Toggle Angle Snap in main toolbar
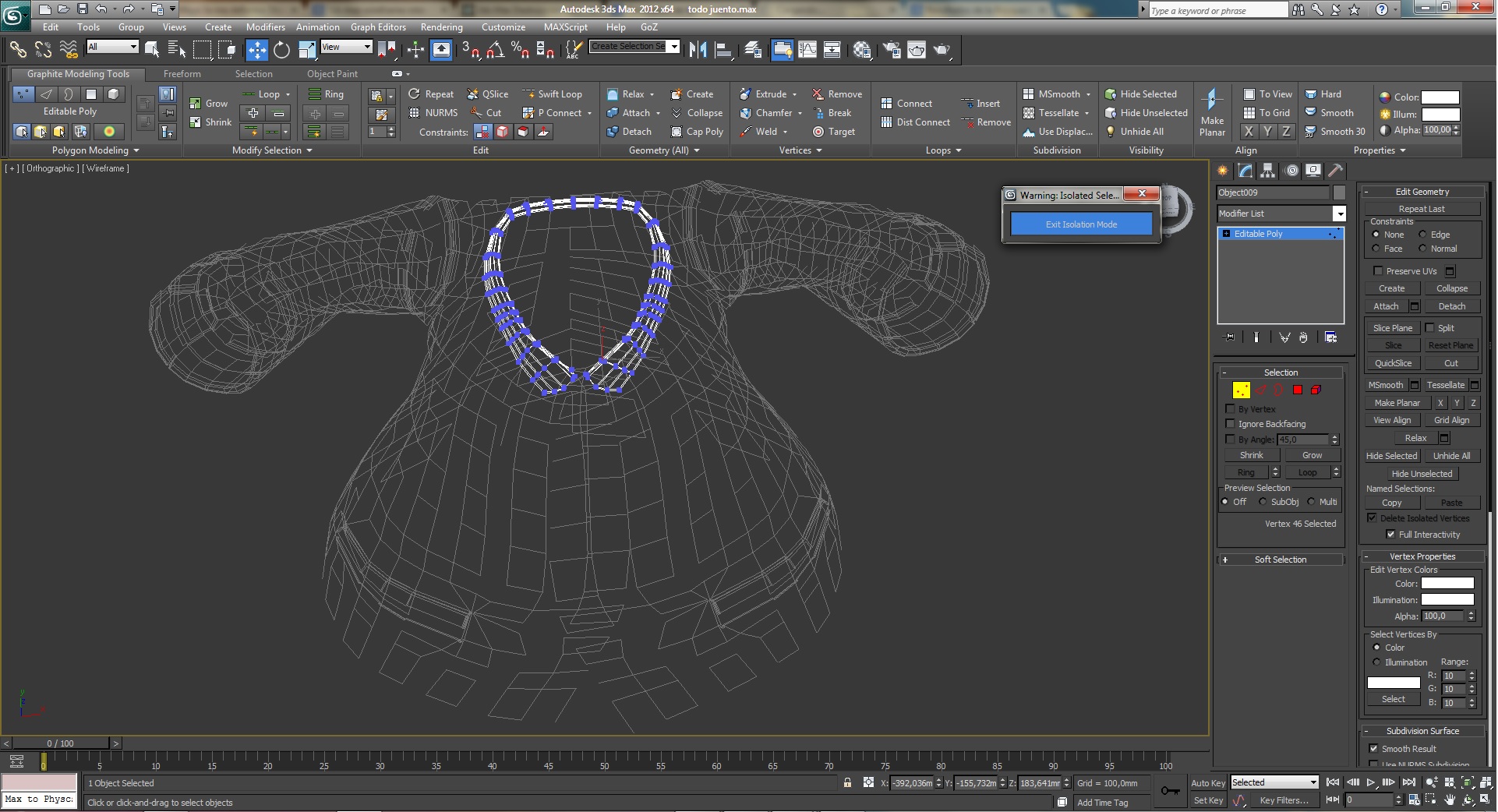 click(496, 50)
